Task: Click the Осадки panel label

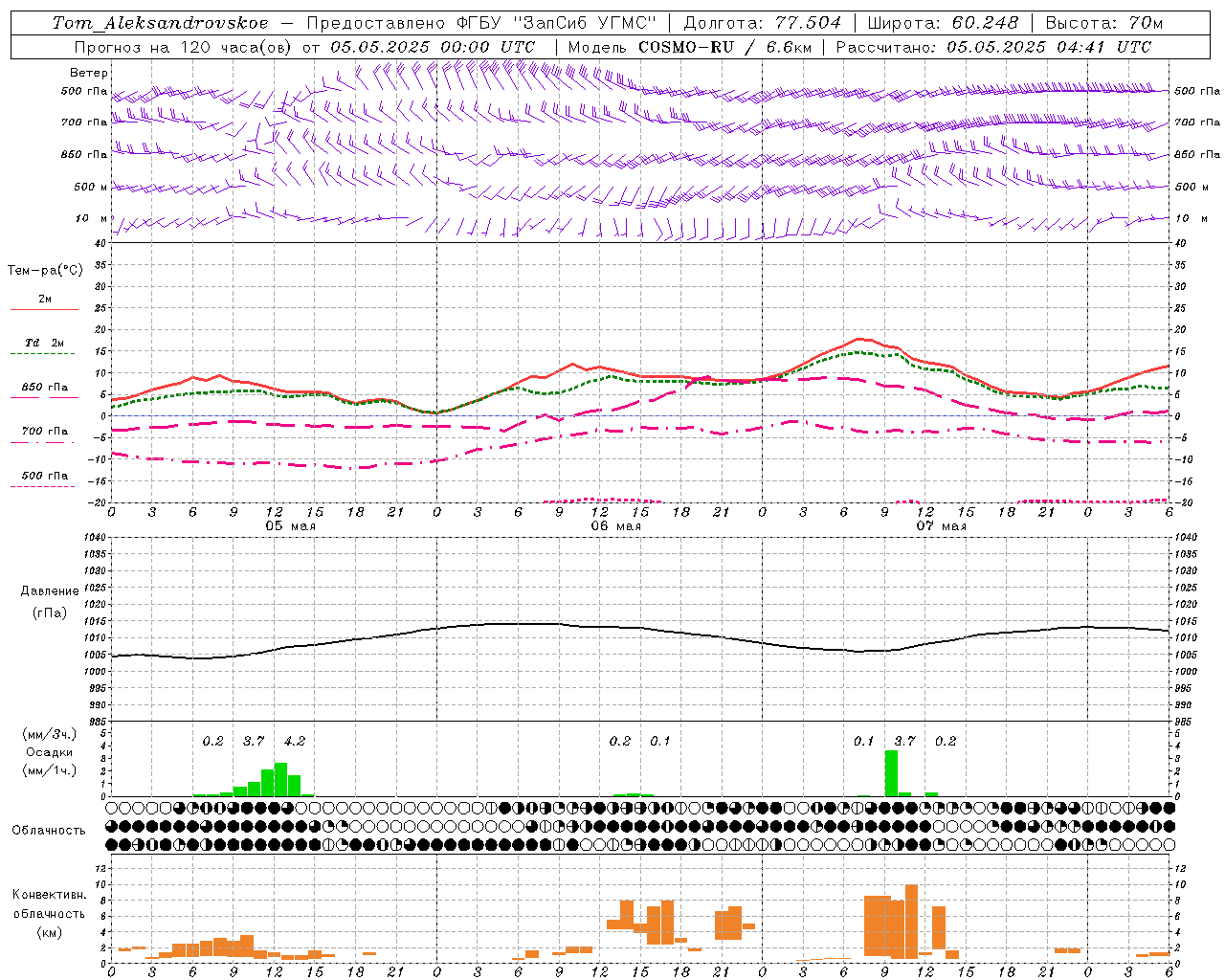Action: 50,752
